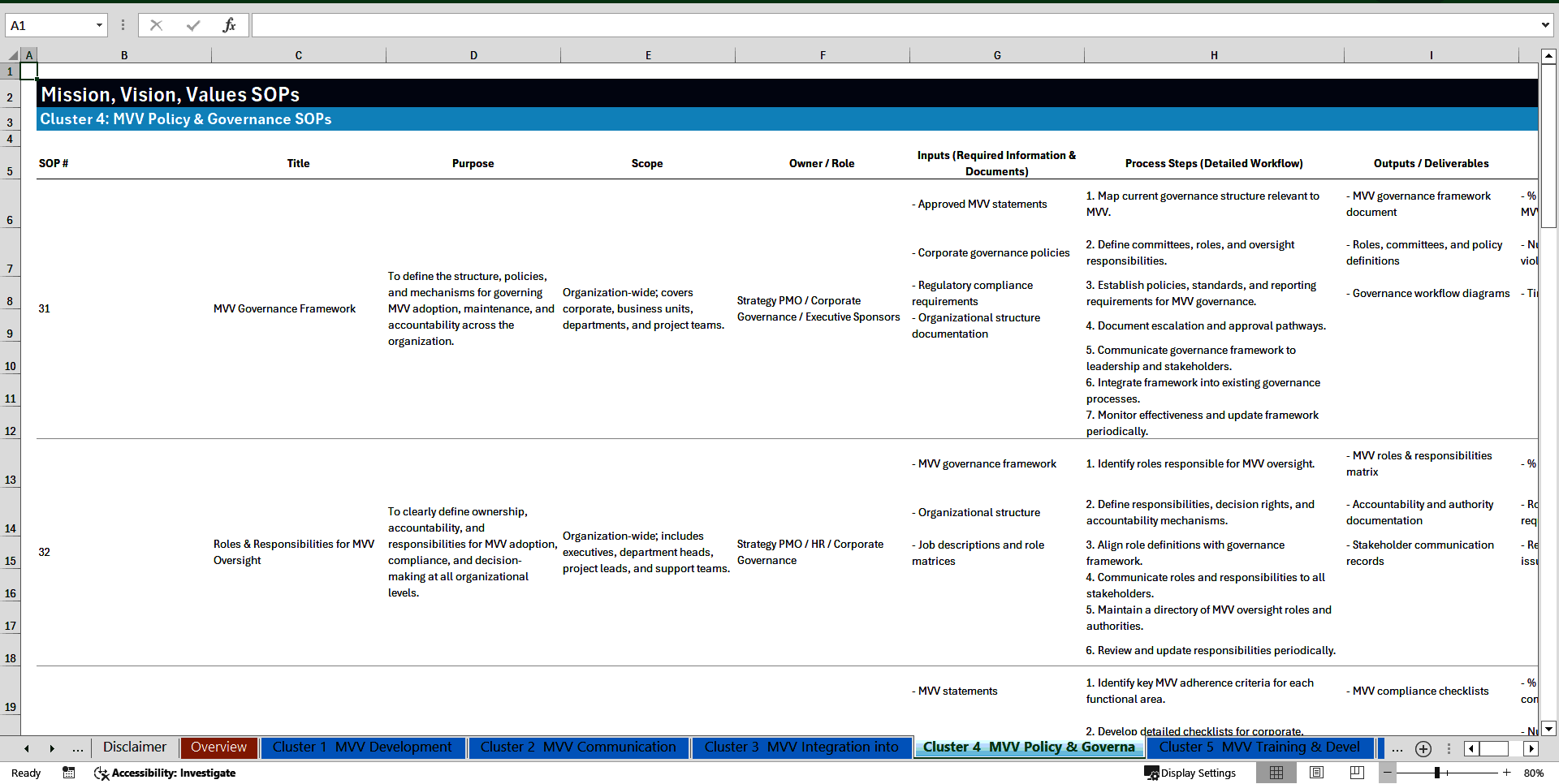Select the Cluster 2 MVV Communication sheet
Screen dimensions: 1559x784
point(578,747)
